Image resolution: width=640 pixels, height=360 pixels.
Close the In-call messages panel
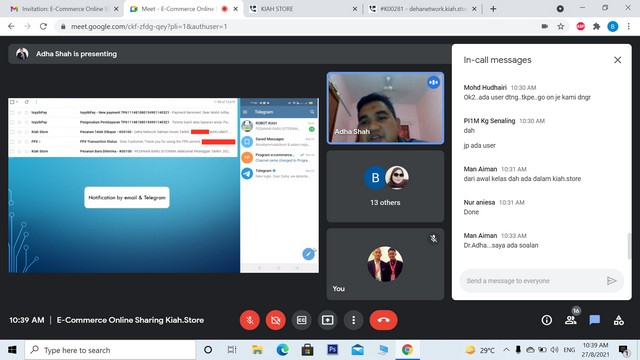tap(618, 60)
